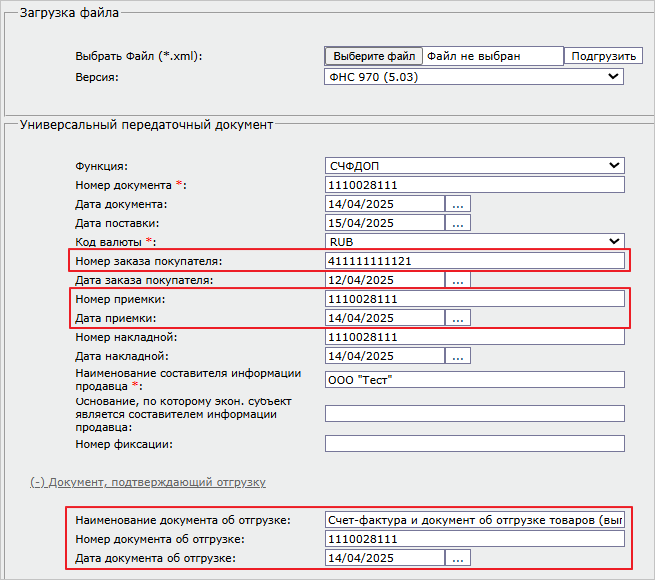The height and width of the screenshot is (580, 655).
Task: Expand the Функция dropdown
Action: [x=474, y=166]
